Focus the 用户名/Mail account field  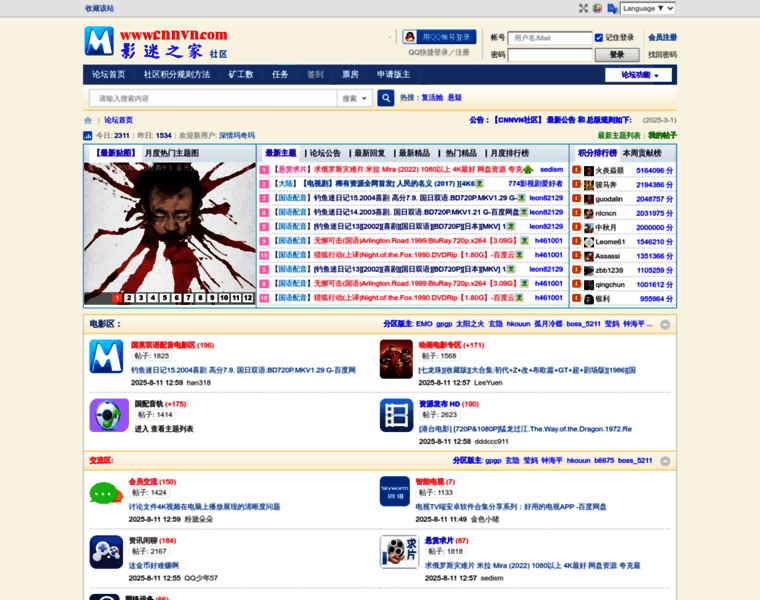point(550,38)
